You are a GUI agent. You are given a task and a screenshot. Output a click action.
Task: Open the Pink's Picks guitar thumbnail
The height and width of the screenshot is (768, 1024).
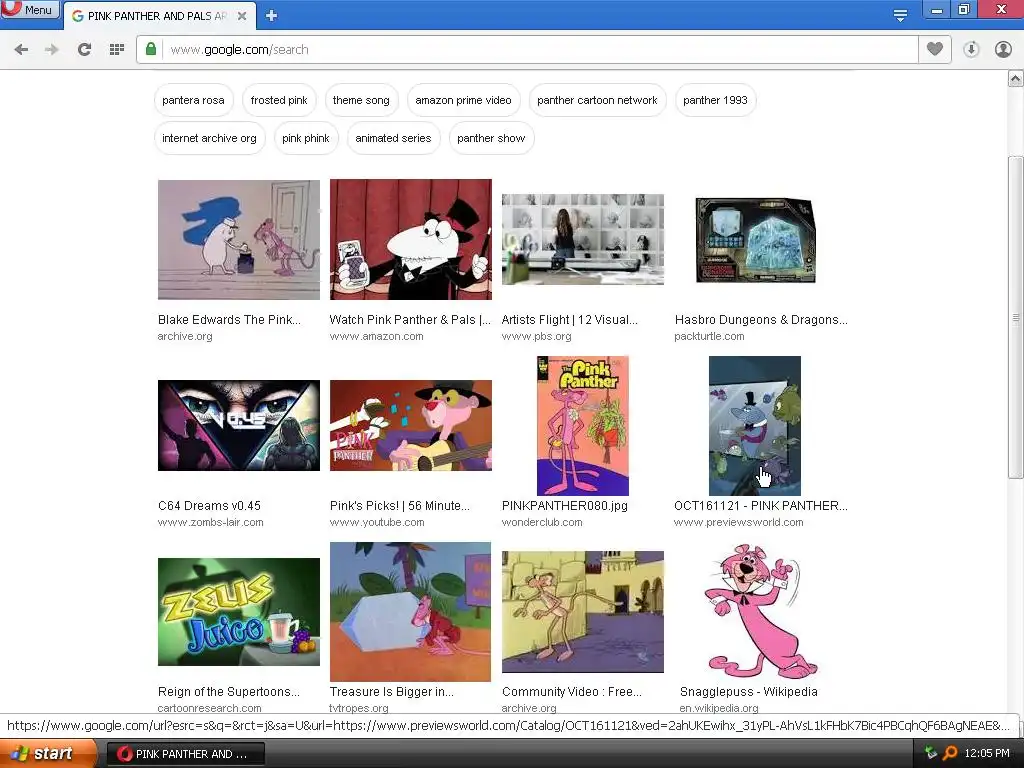[x=411, y=425]
